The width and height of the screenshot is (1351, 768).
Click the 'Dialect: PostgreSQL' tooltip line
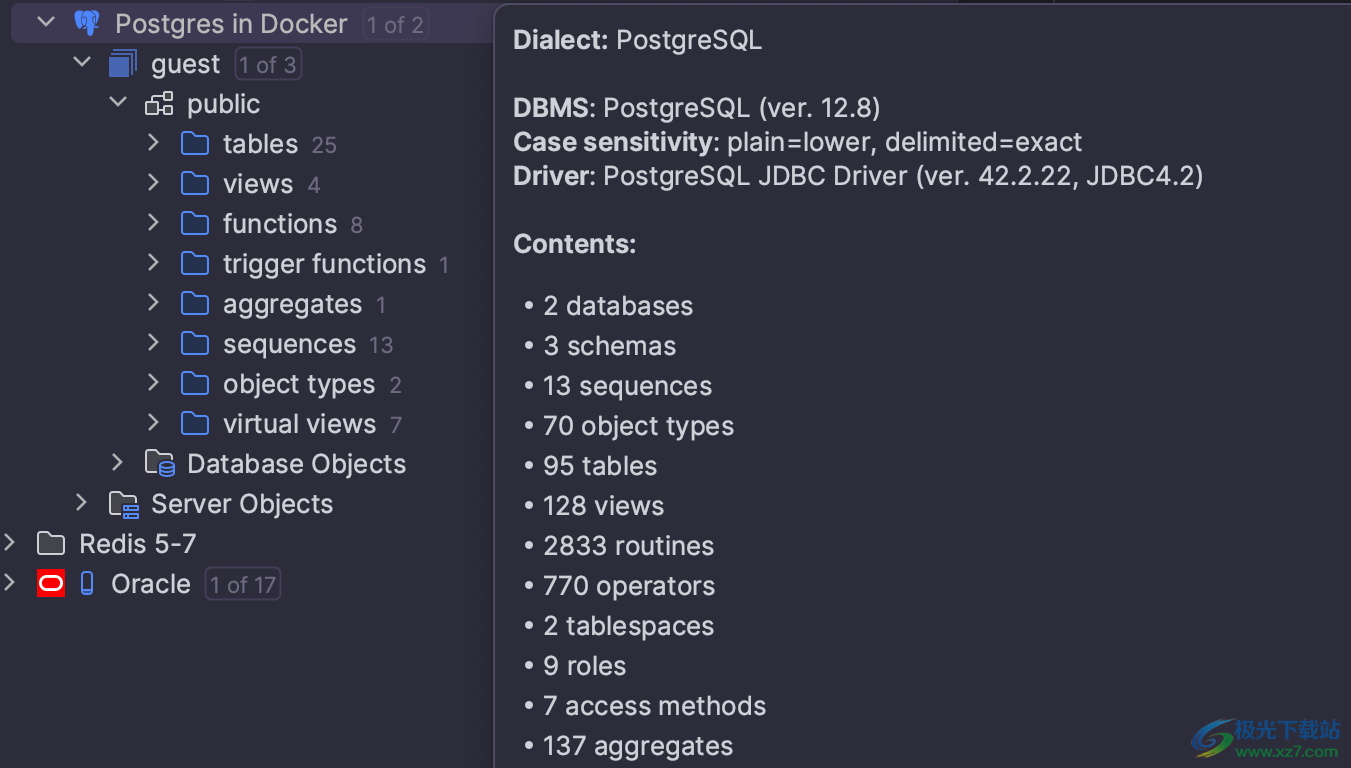(637, 40)
